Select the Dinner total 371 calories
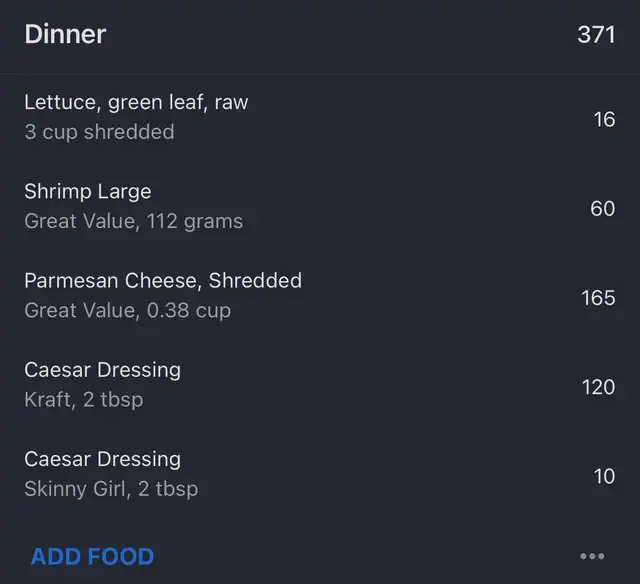 [x=596, y=35]
